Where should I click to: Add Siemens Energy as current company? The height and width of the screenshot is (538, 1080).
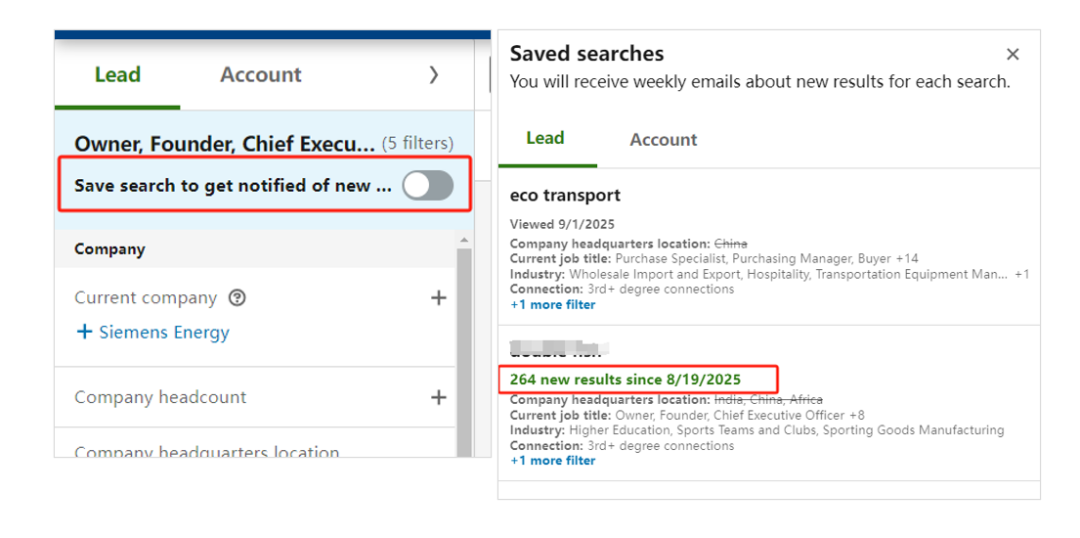pos(153,333)
